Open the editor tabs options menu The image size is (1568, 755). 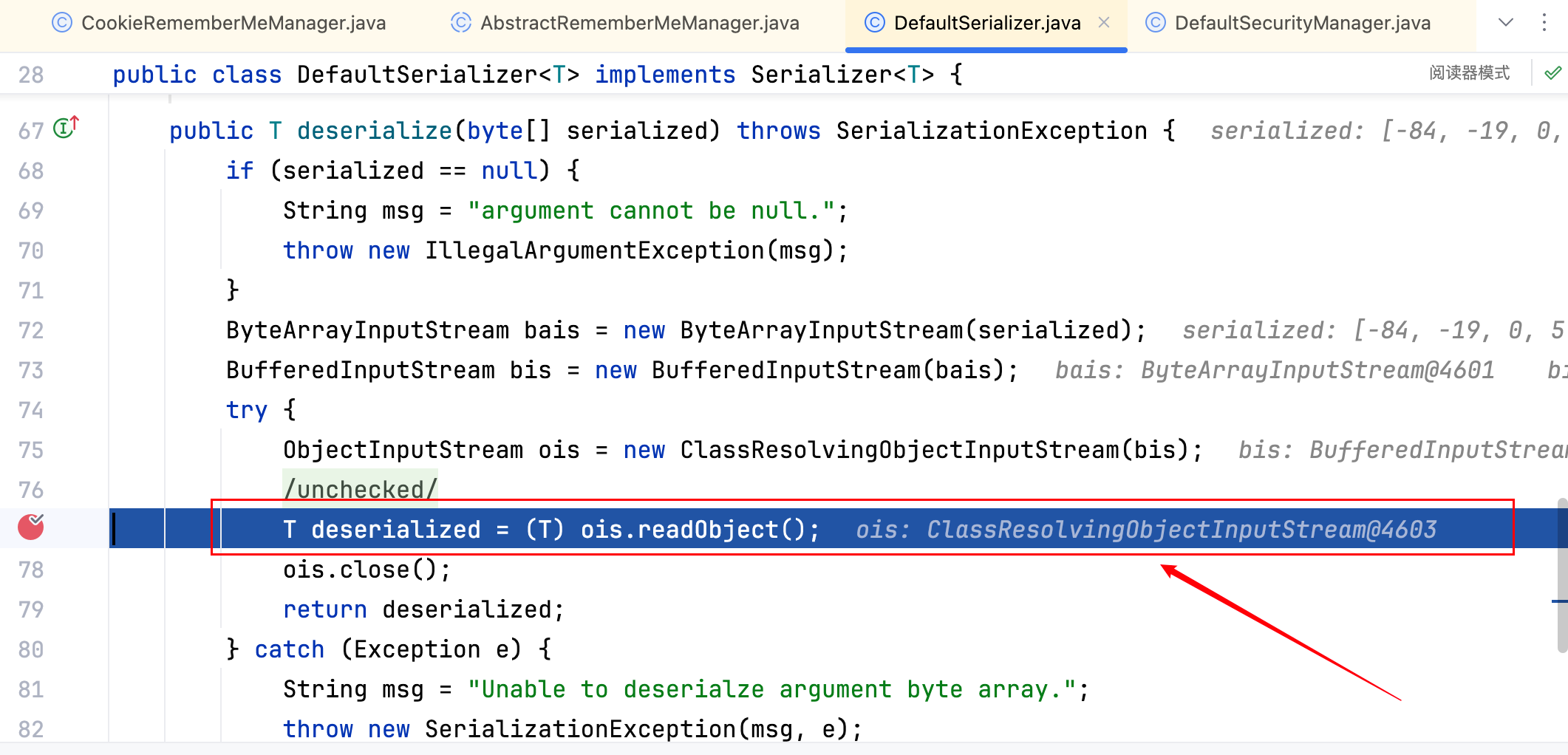click(x=1544, y=23)
